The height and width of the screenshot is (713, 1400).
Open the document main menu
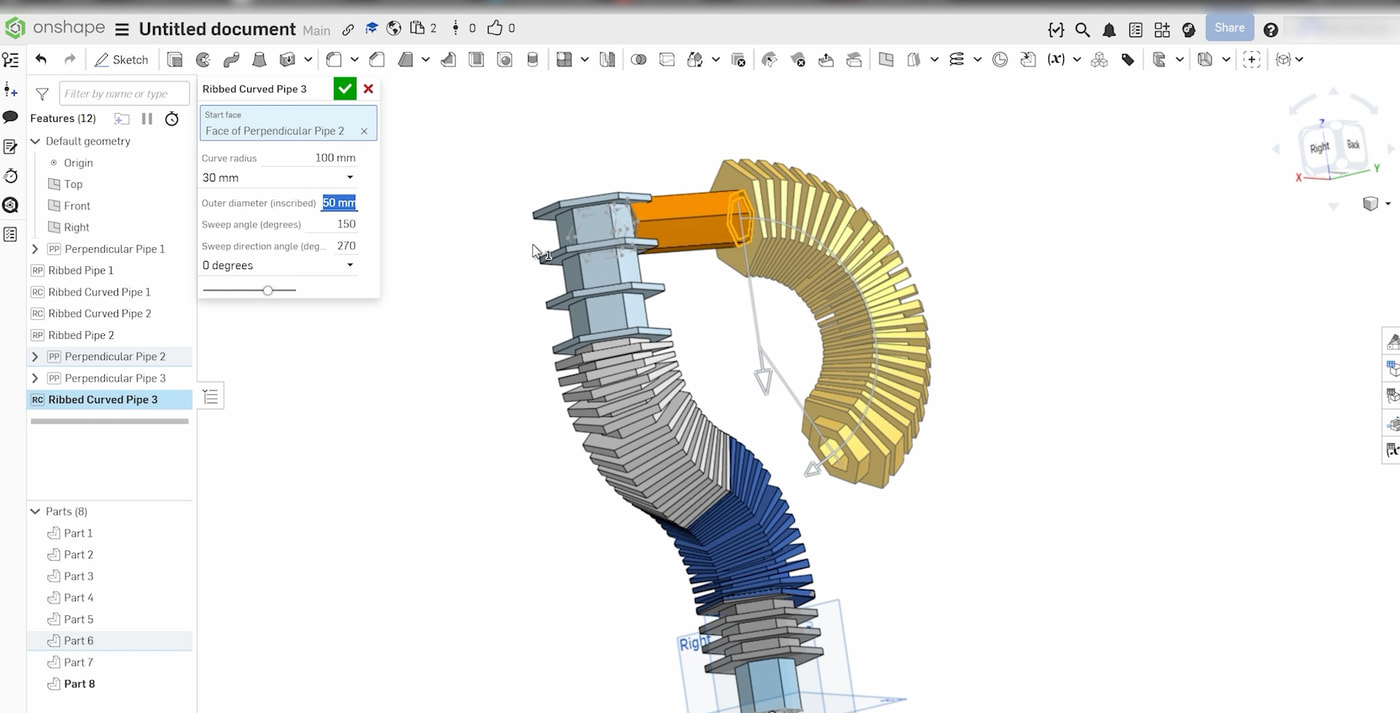(121, 29)
